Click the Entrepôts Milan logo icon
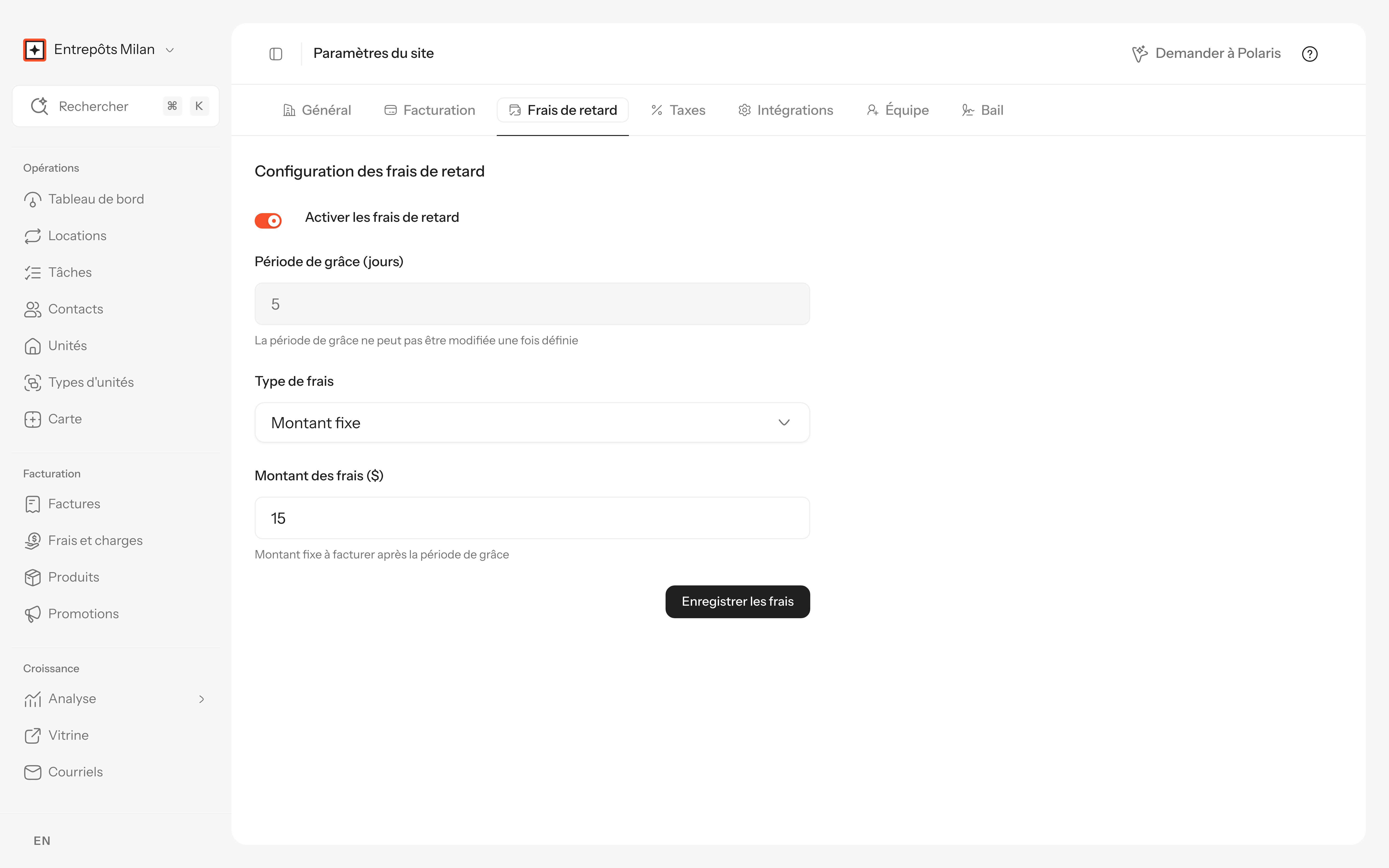1389x868 pixels. coord(34,50)
